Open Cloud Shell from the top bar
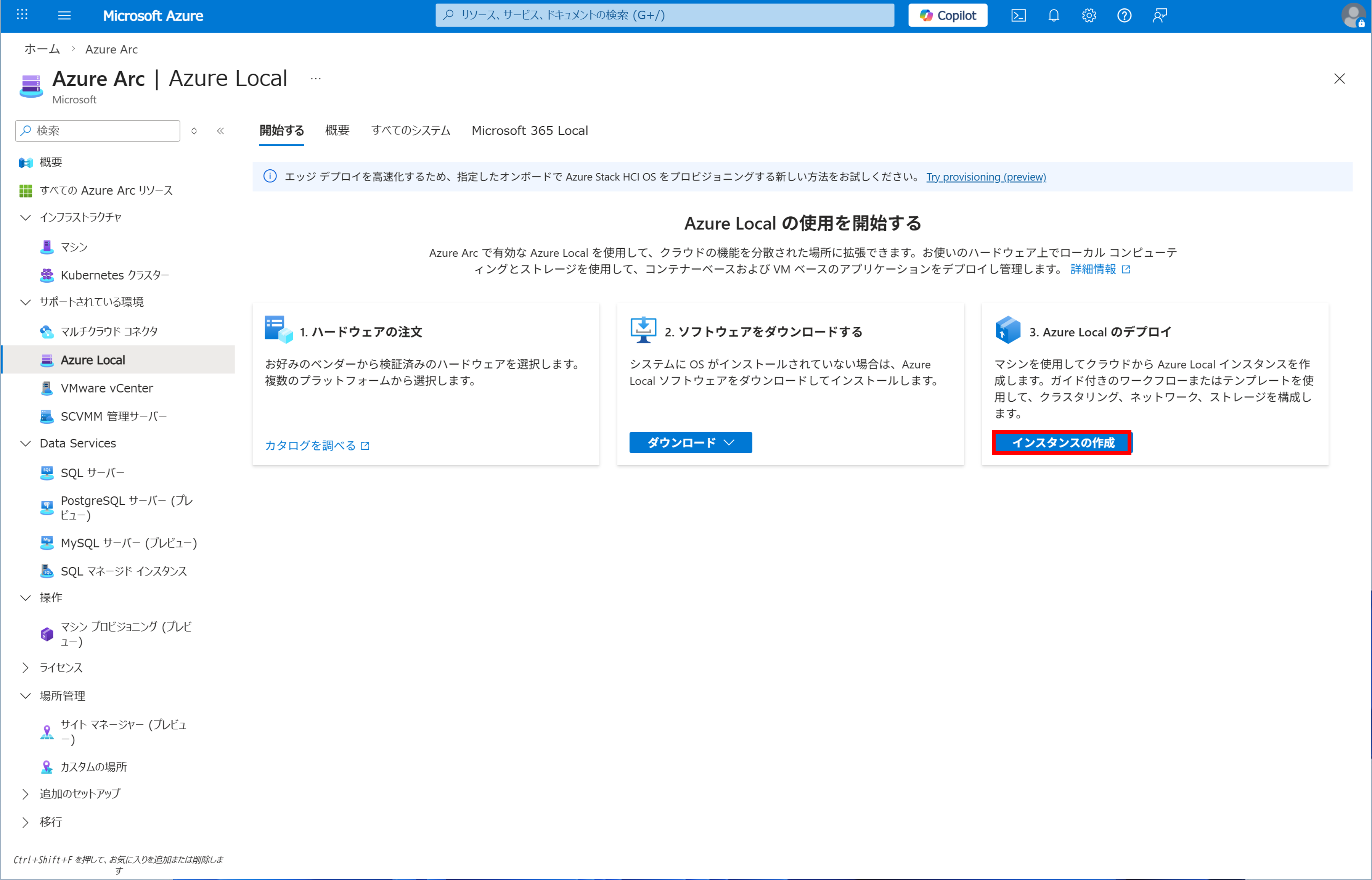This screenshot has height=880, width=1372. [x=1018, y=15]
